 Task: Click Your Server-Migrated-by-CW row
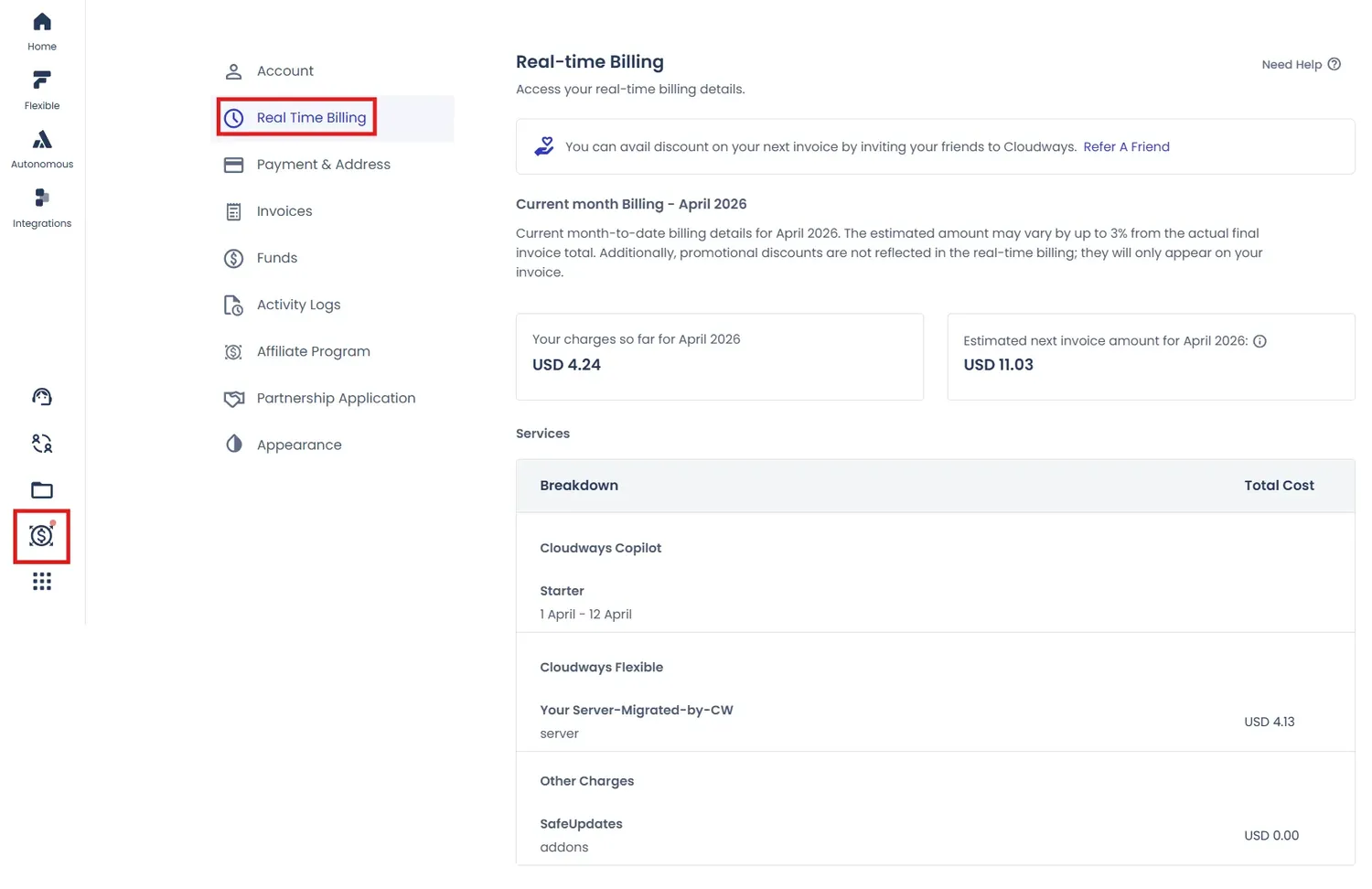(637, 710)
